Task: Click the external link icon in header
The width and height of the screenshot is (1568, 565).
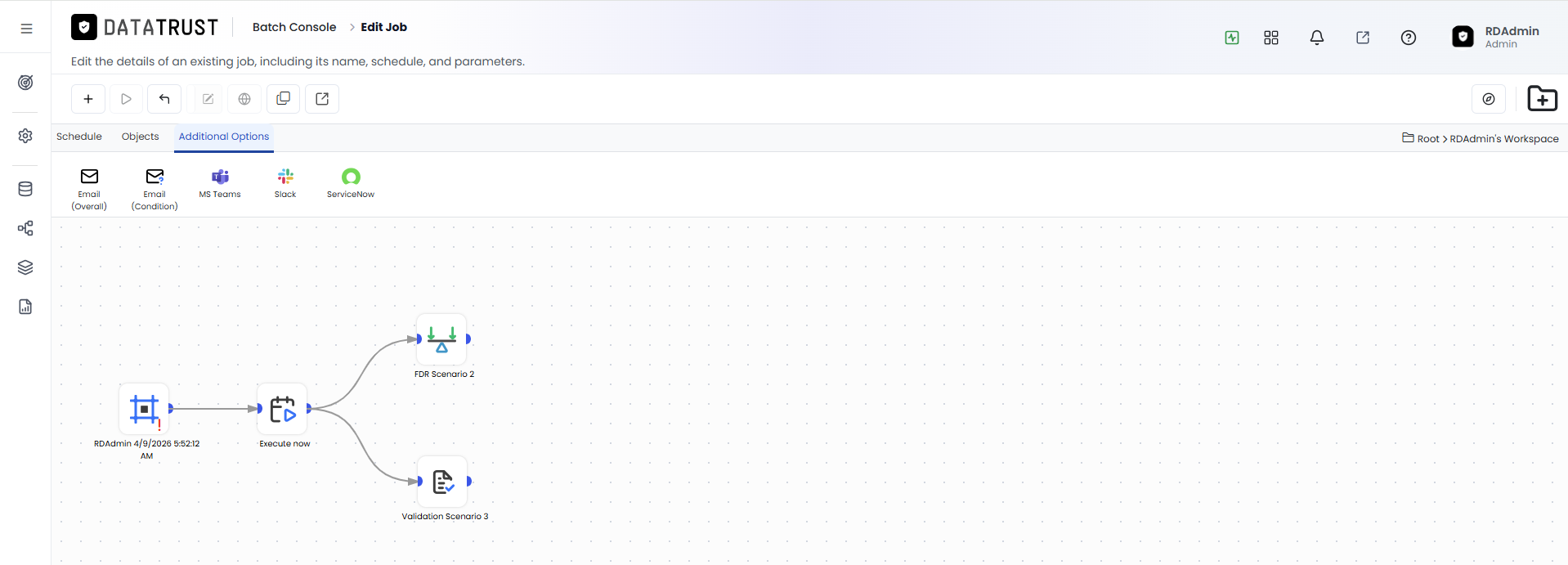Action: pos(1363,38)
